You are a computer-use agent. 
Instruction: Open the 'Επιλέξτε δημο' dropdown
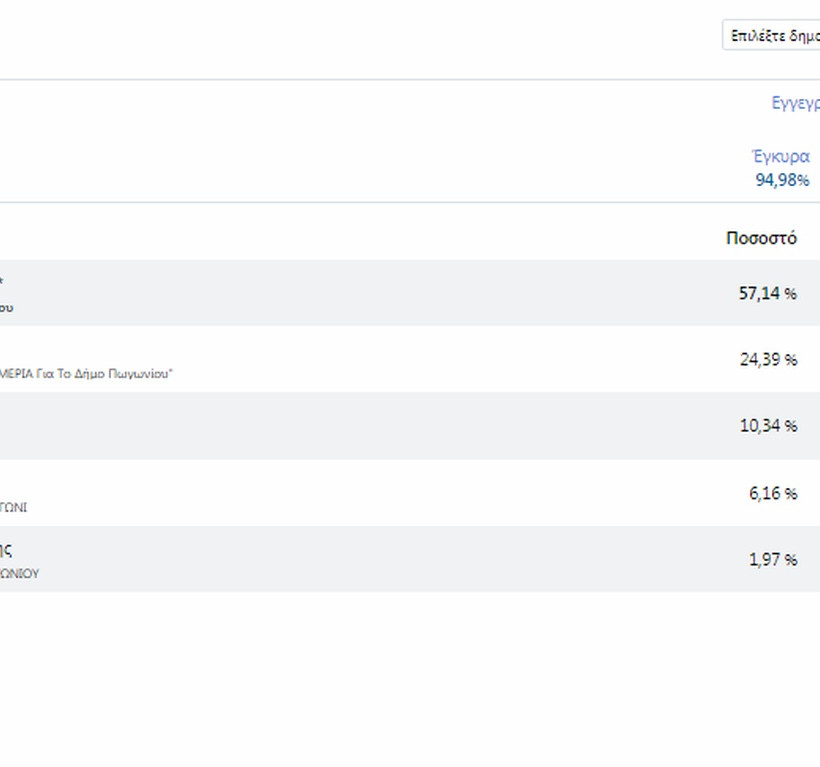[x=772, y=35]
